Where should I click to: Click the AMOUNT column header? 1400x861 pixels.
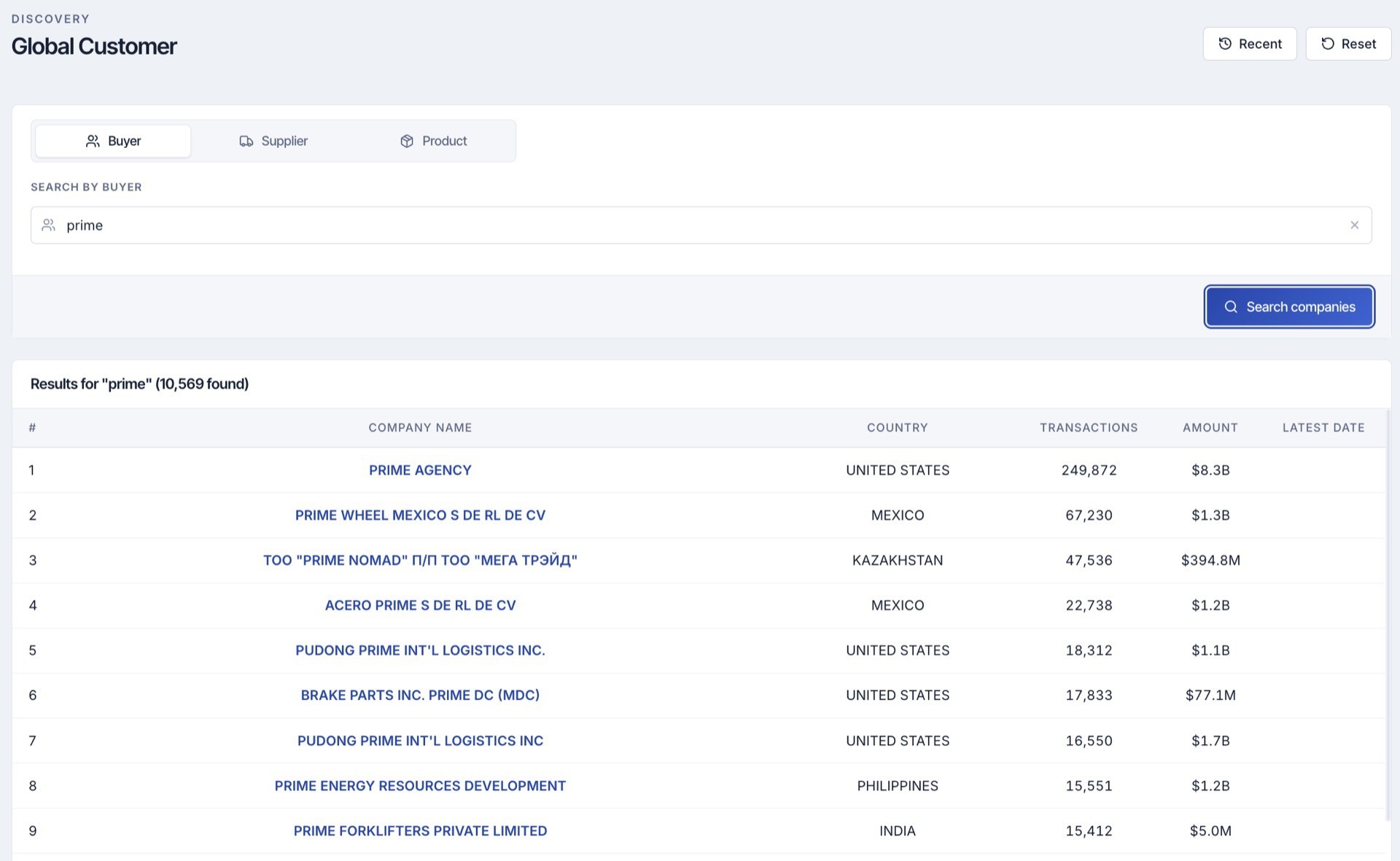(1210, 428)
